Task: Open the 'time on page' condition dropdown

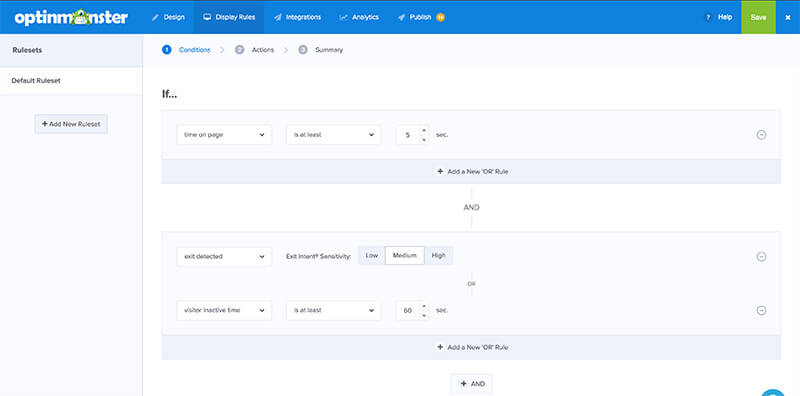Action: 224,135
